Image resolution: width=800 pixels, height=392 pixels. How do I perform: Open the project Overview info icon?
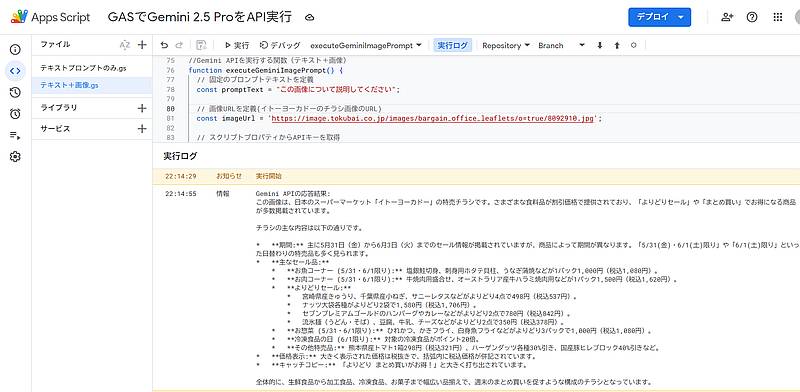(x=15, y=50)
